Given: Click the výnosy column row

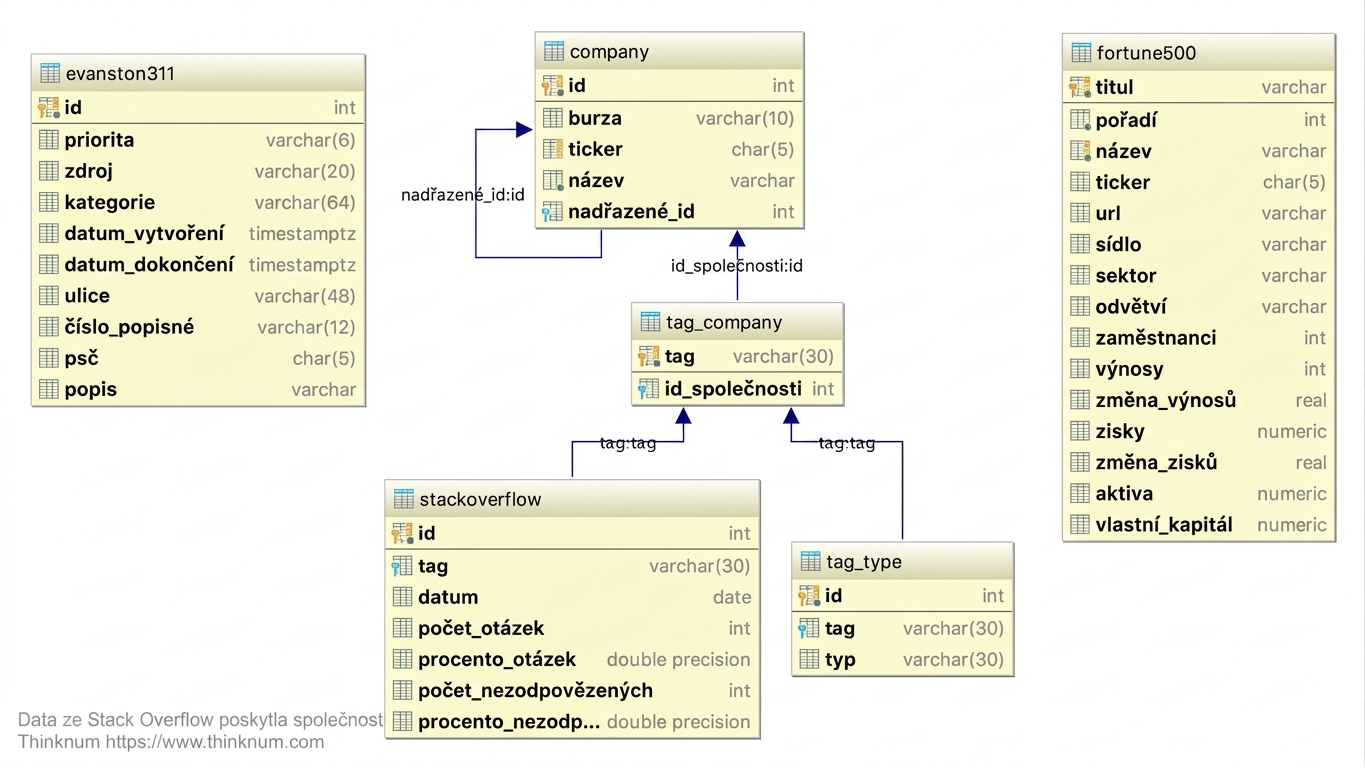Looking at the screenshot, I should (1198, 368).
